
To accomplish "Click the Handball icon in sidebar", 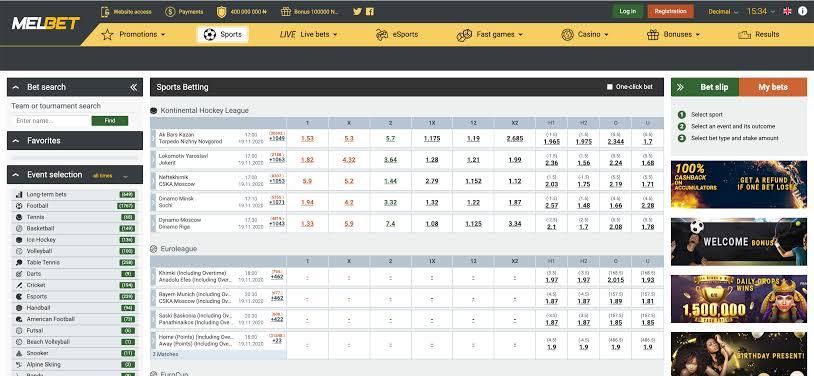I will [19, 308].
